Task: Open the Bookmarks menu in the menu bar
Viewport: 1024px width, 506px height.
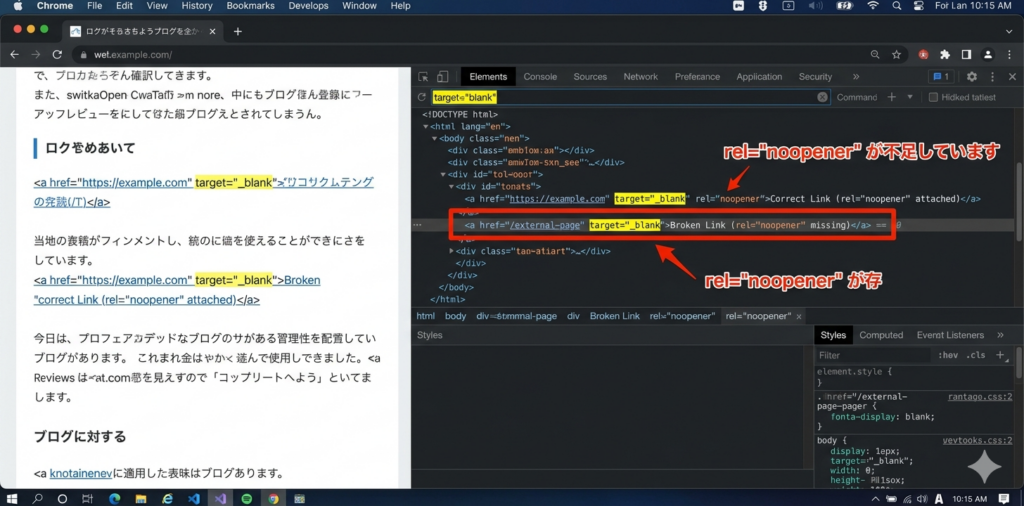Action: tap(251, 6)
